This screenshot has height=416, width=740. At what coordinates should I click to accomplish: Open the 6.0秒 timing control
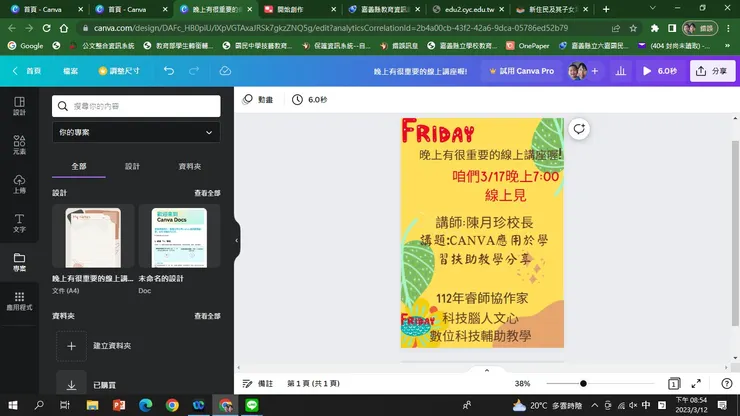[x=310, y=100]
